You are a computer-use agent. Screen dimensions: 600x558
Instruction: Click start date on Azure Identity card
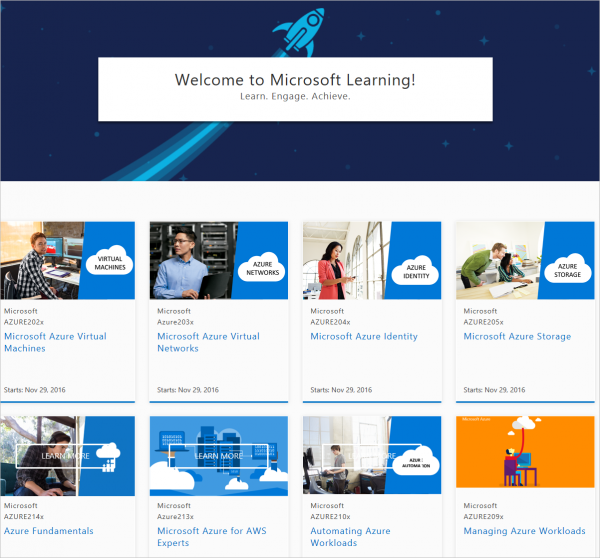[341, 390]
